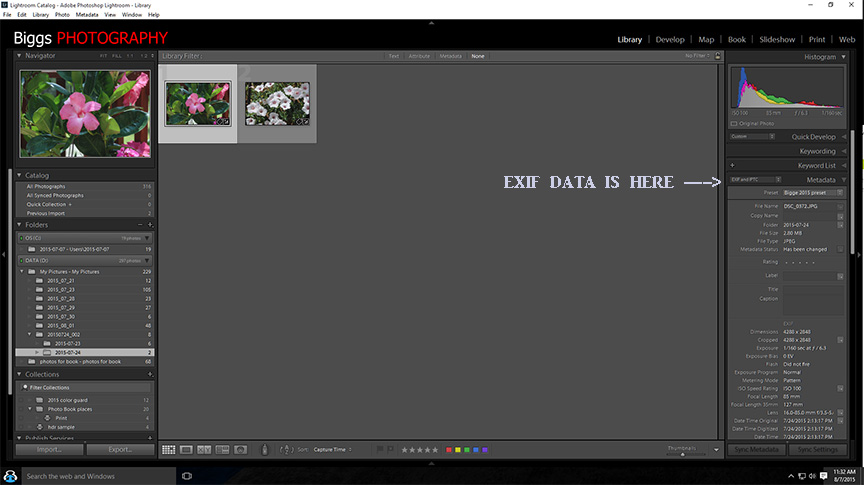The height and width of the screenshot is (485, 864).
Task: Click the icon beside Metadata Status
Action: 840,250
